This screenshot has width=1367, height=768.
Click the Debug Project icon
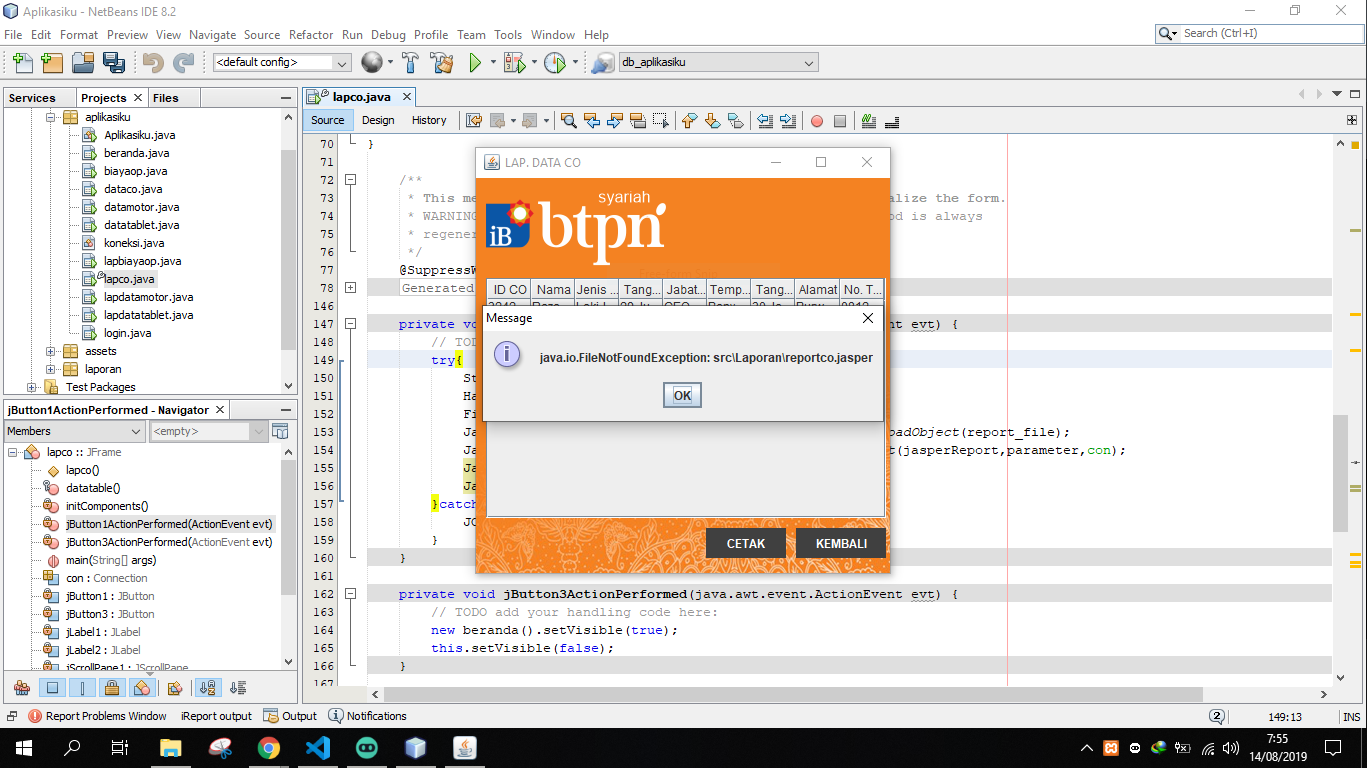(514, 62)
